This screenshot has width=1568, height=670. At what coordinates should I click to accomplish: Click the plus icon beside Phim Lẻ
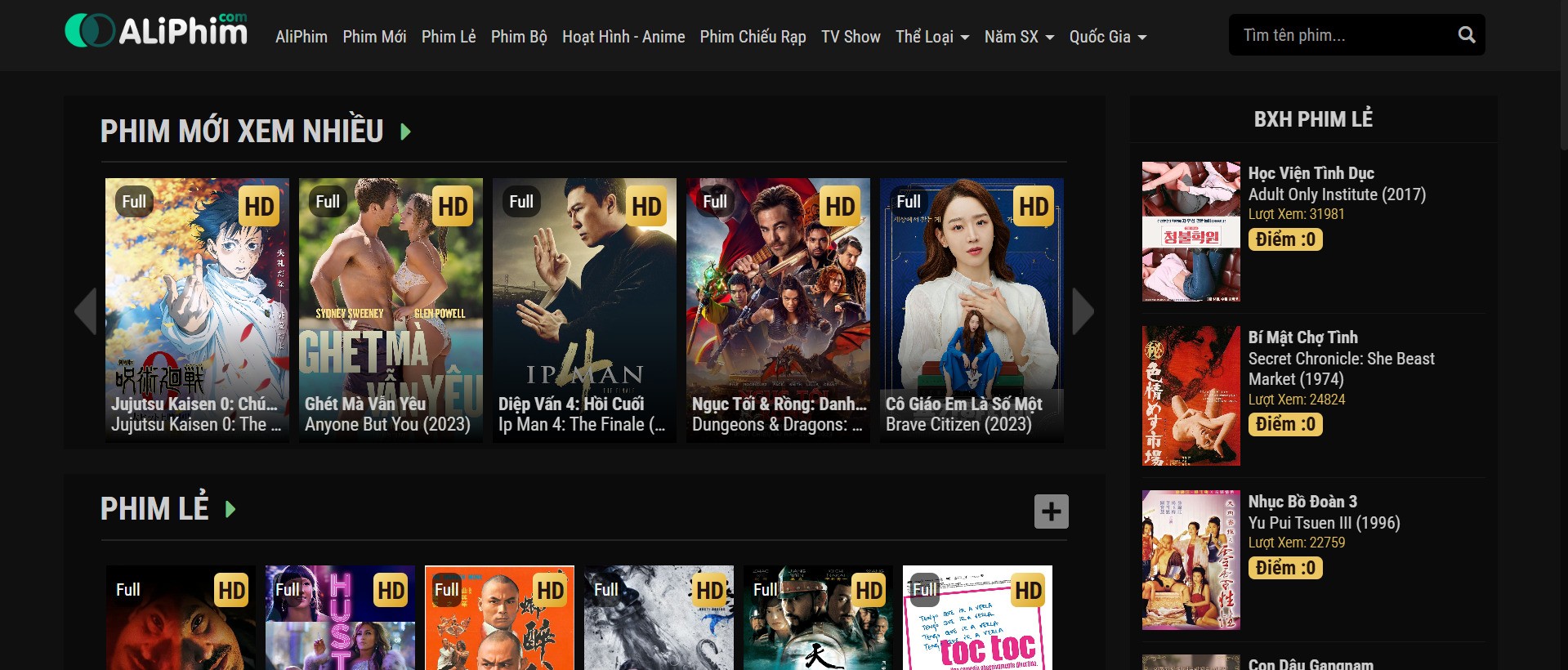1051,511
